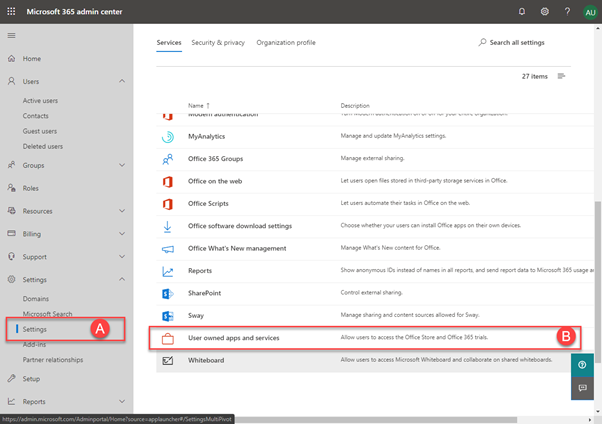Open the settings gear in header
602x424 pixels.
click(x=544, y=12)
